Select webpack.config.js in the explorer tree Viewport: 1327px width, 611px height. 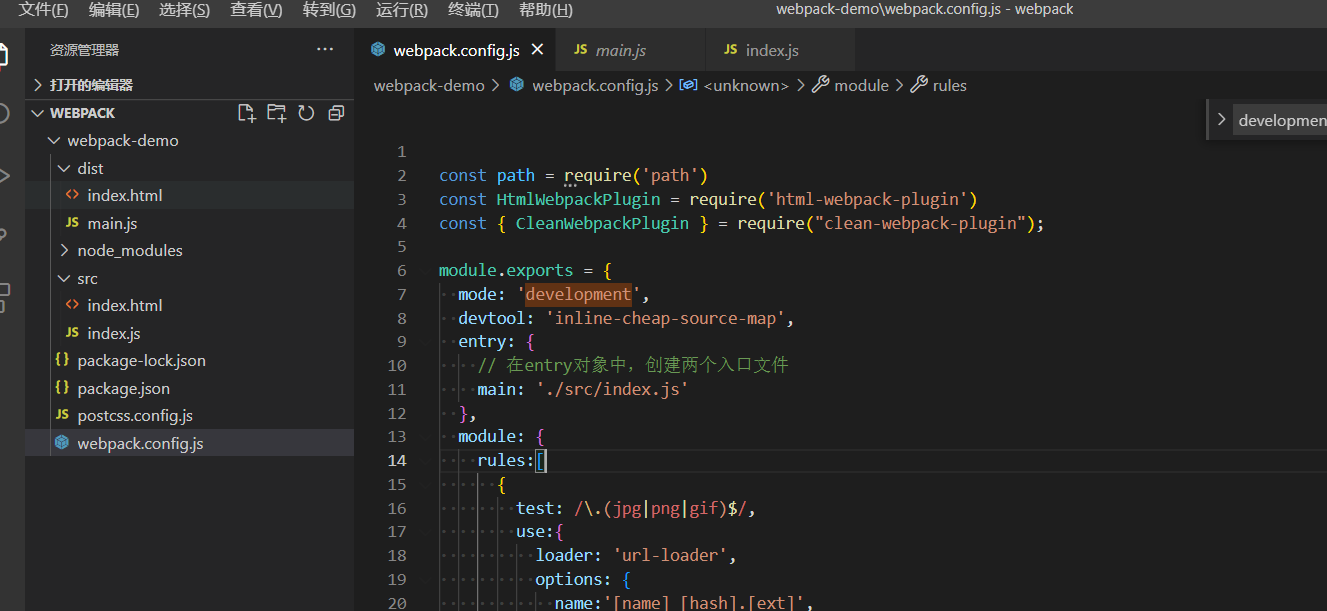click(x=190, y=443)
